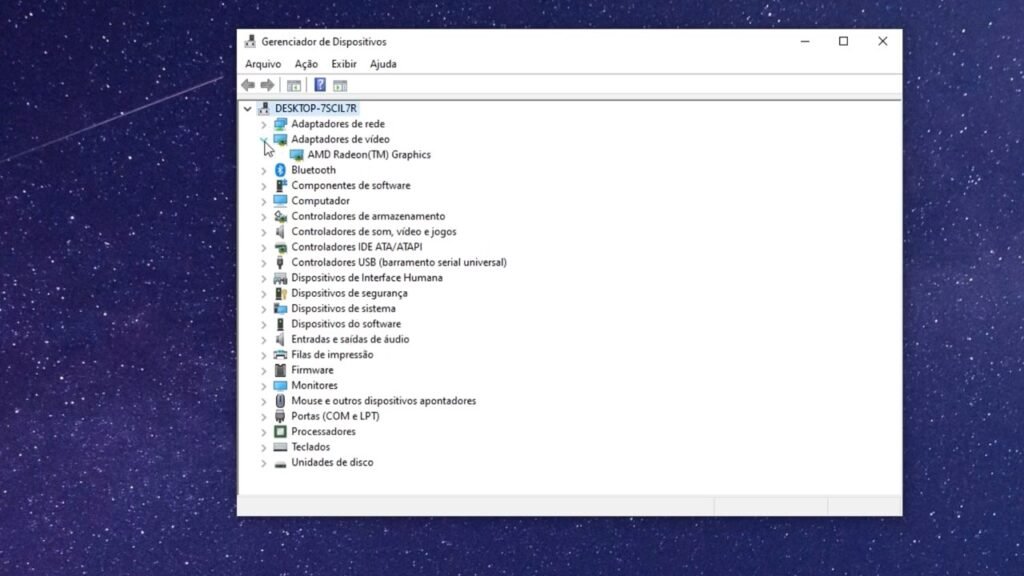The image size is (1024, 576).
Task: Click the Dispositivos de sistema icon
Action: [x=280, y=308]
